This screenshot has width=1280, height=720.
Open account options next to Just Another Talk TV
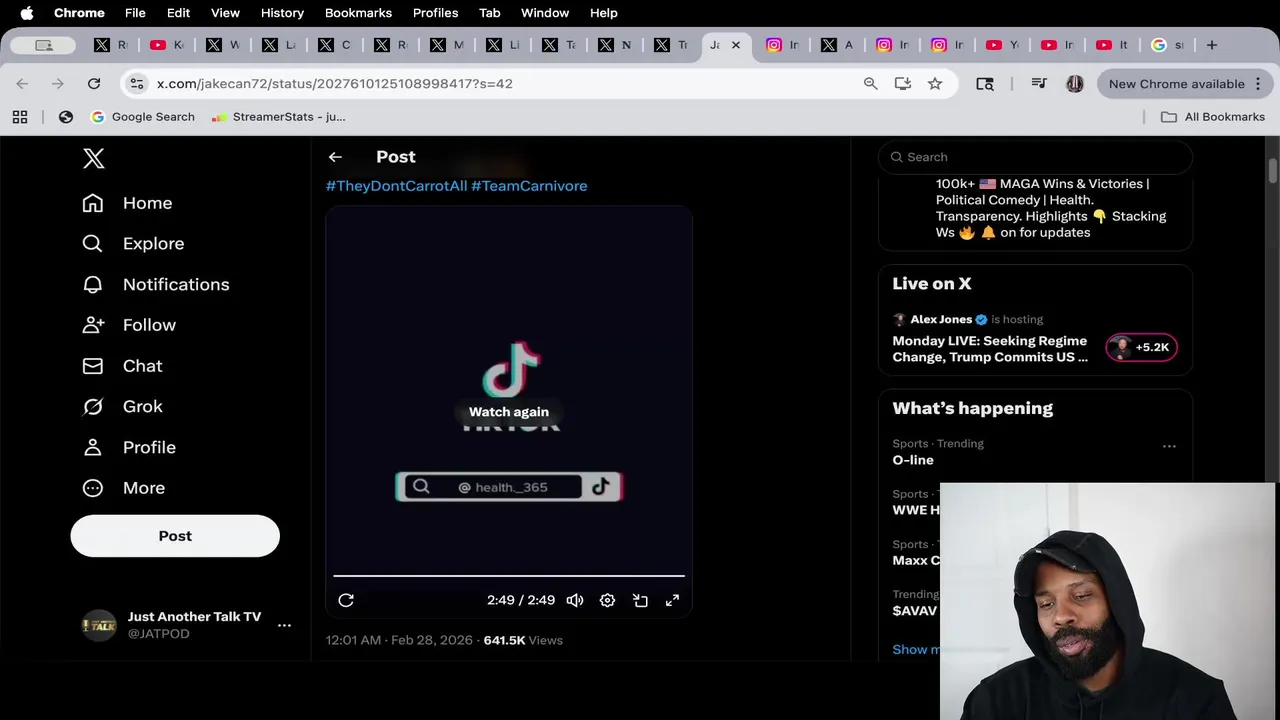point(284,625)
